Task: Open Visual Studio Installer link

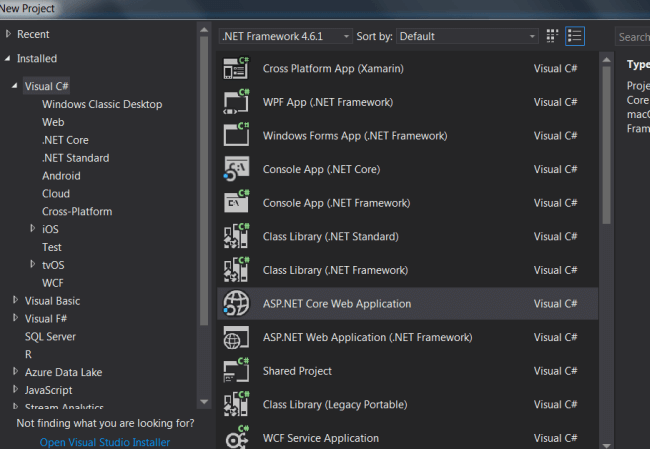Action: pyautogui.click(x=105, y=442)
